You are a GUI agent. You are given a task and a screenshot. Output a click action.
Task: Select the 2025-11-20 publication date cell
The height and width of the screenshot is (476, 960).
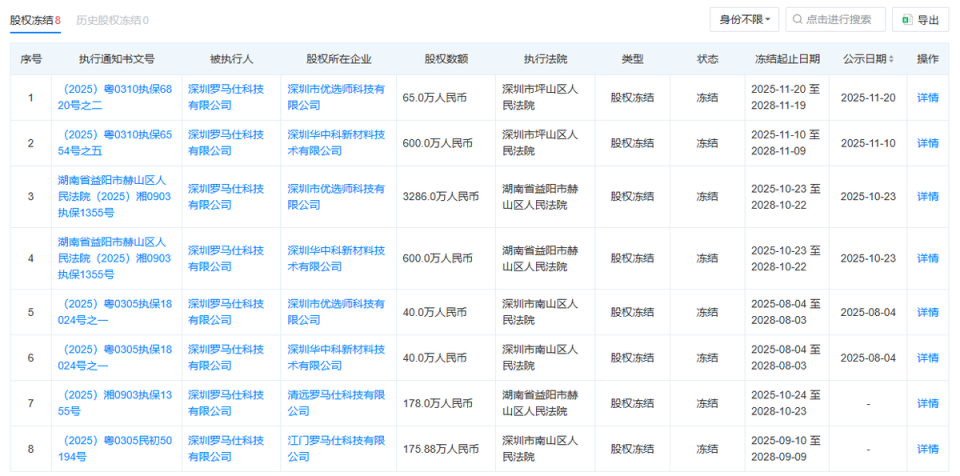point(868,97)
